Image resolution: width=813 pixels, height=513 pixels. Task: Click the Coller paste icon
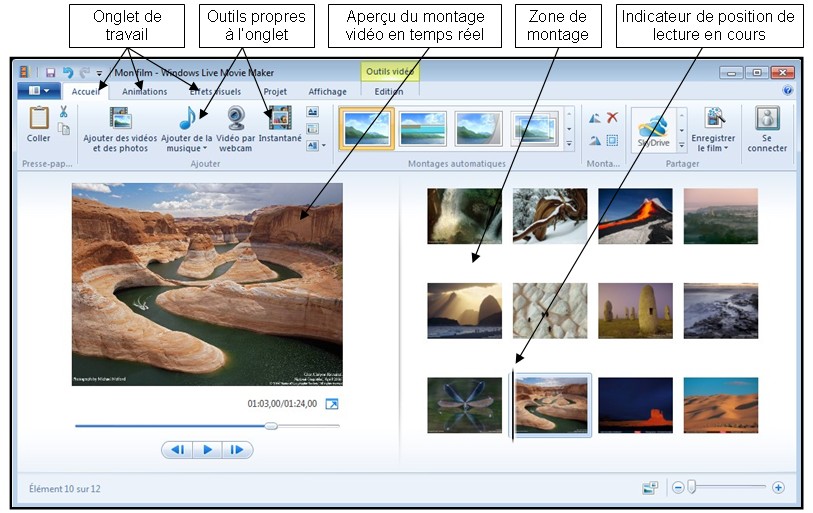(39, 119)
